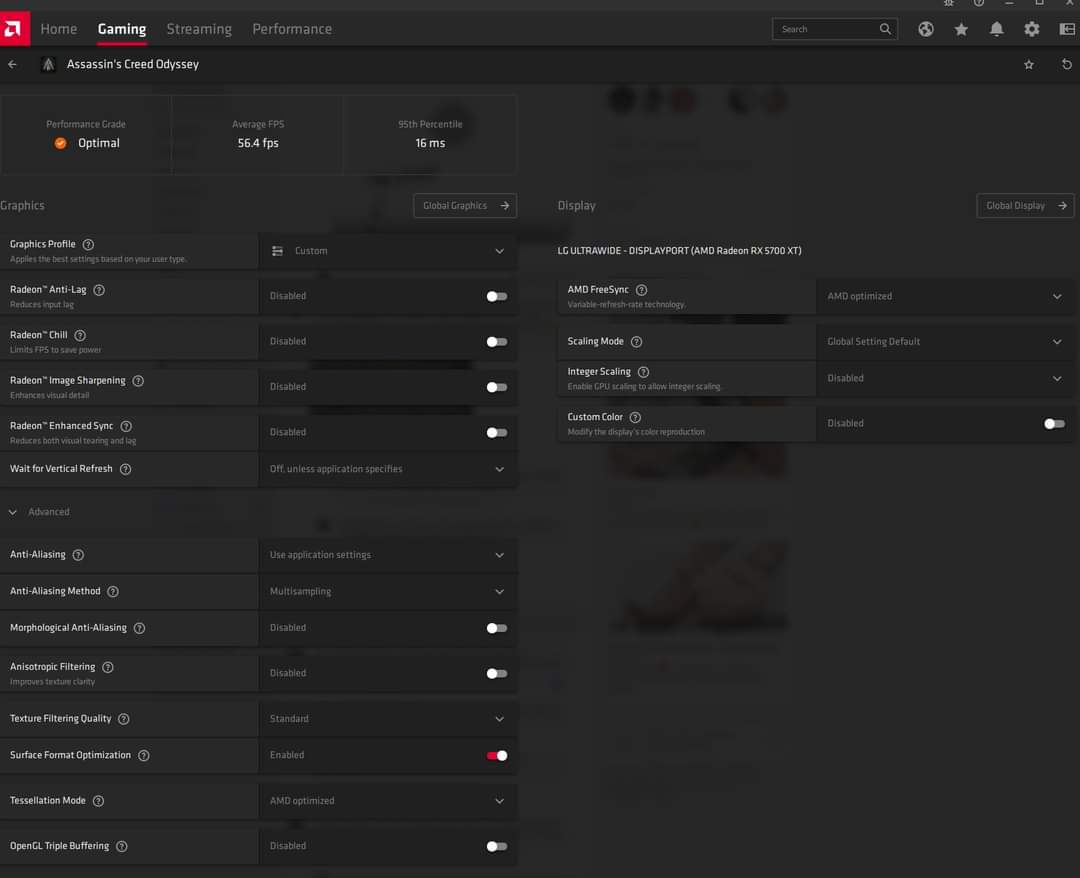Image resolution: width=1080 pixels, height=878 pixels.
Task: Show help for Anti-Aliasing setting
Action: point(78,555)
